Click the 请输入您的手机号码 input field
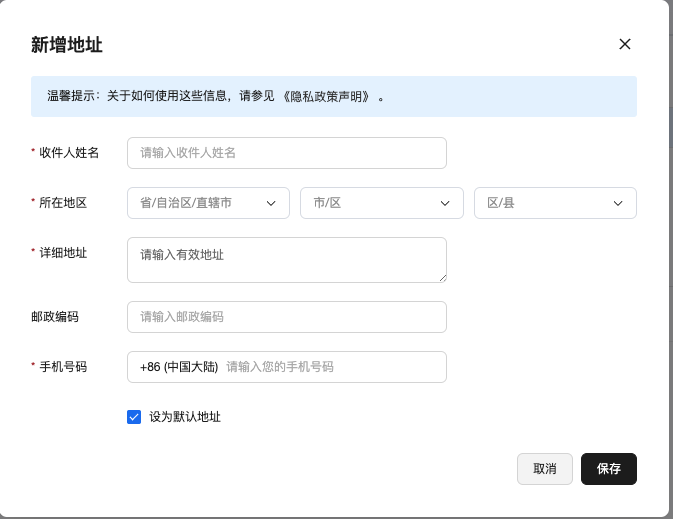 (x=330, y=367)
